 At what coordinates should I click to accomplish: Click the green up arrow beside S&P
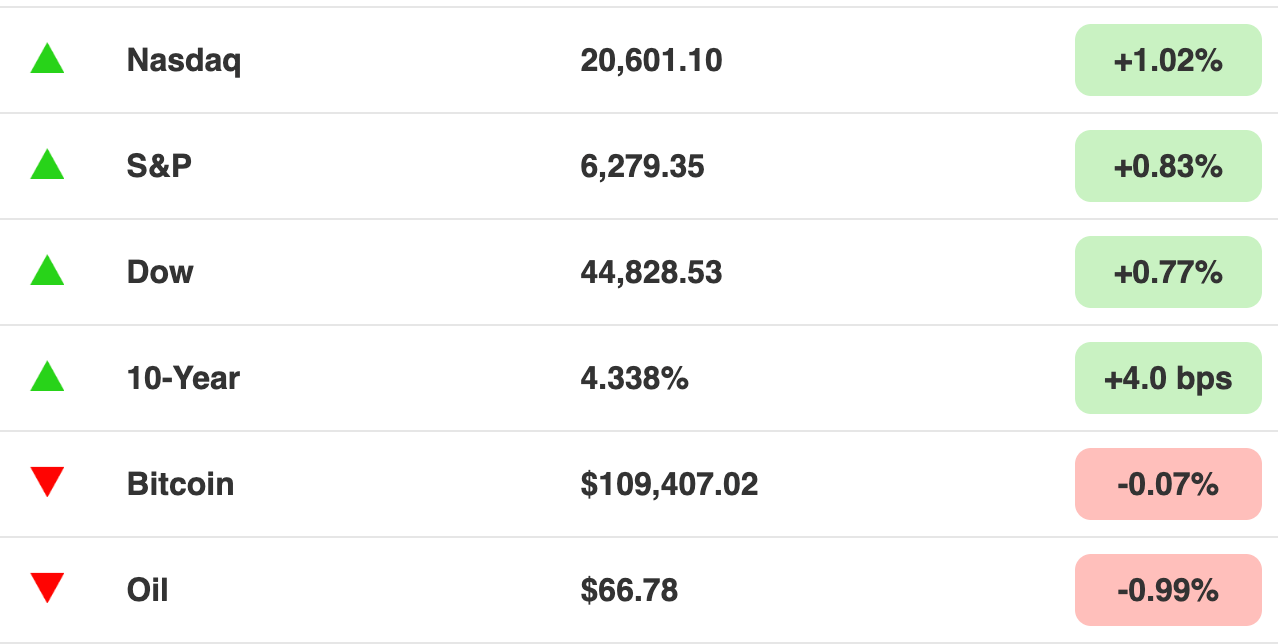47,165
